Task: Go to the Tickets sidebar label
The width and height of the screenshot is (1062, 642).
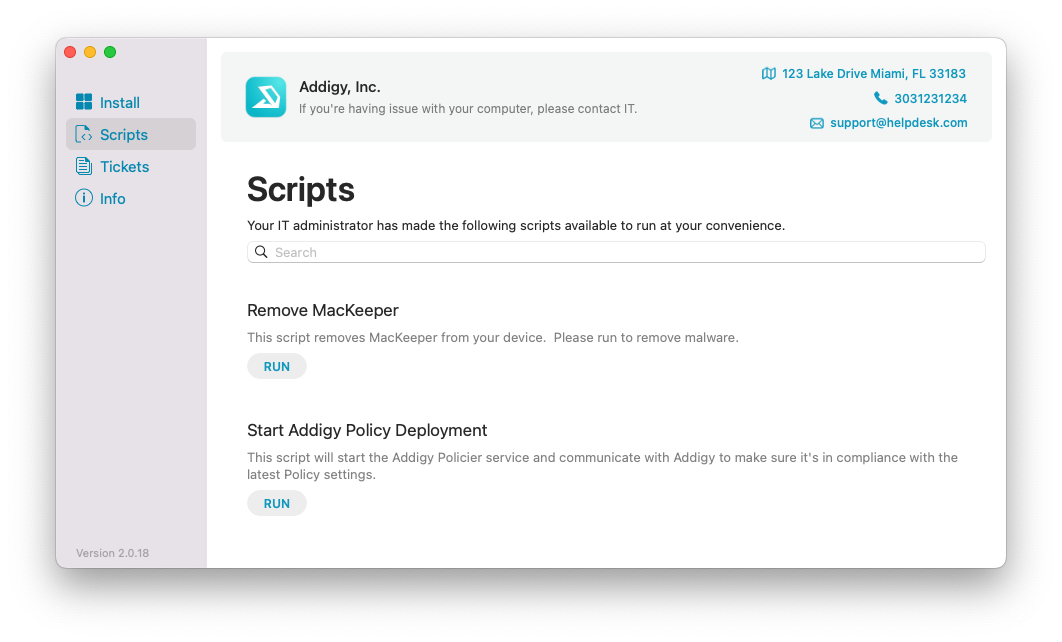Action: (x=125, y=166)
